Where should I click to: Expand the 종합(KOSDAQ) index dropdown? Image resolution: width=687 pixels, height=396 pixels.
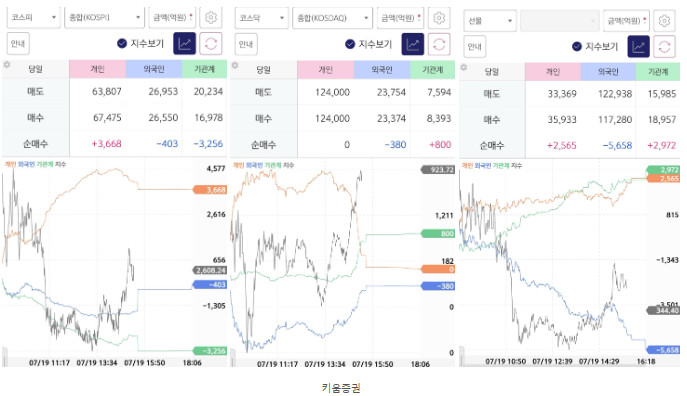tap(333, 18)
